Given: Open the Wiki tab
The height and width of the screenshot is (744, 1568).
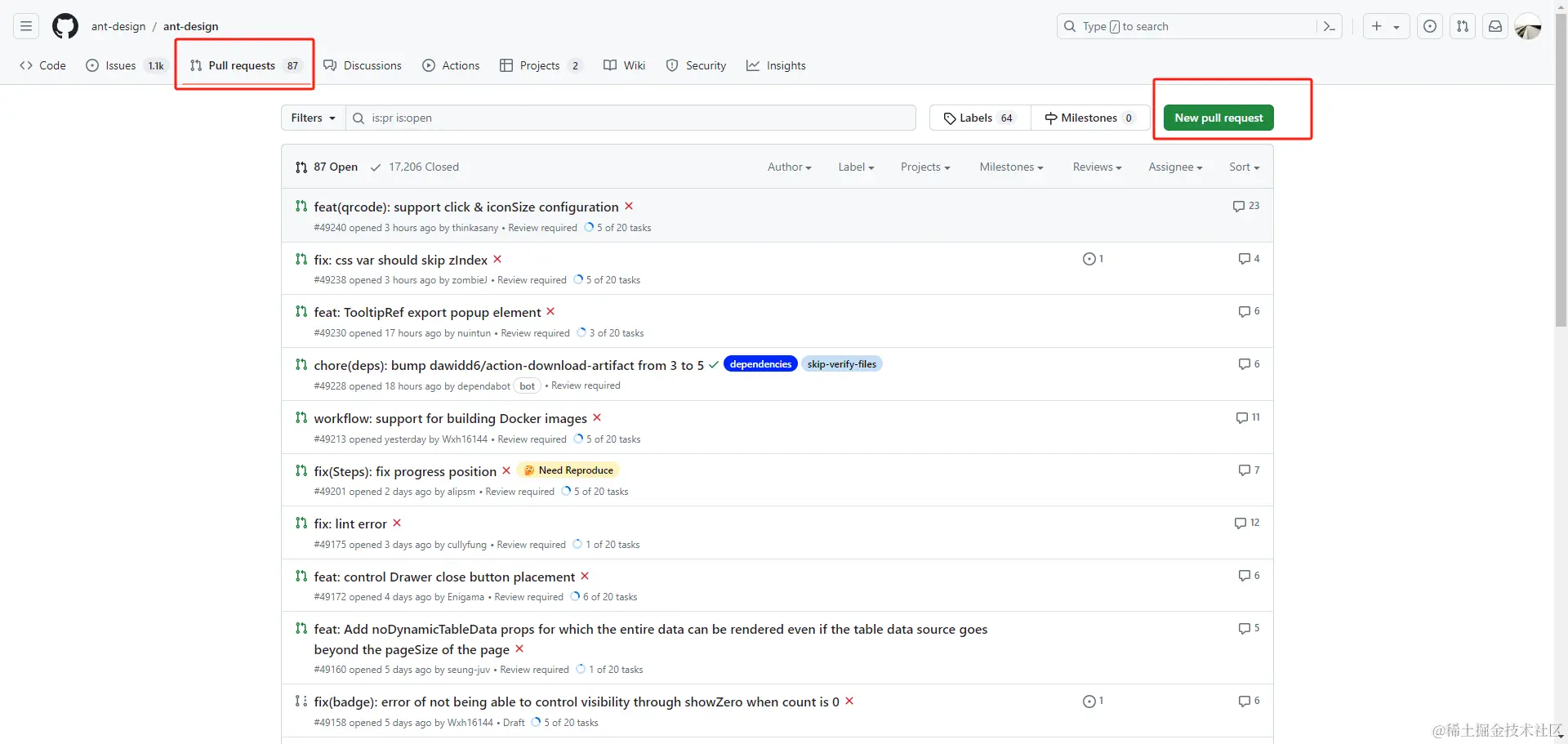Looking at the screenshot, I should coord(624,65).
